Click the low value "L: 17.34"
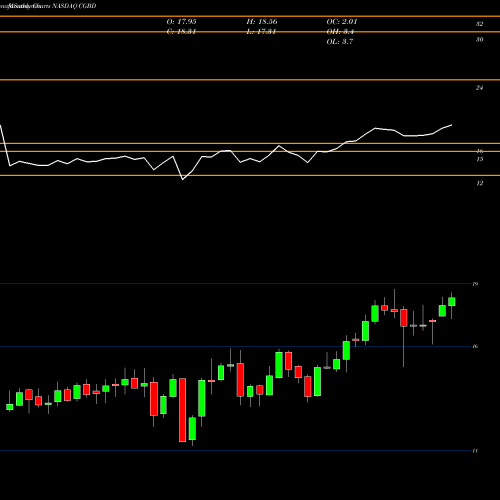The image size is (500, 500). (261, 32)
